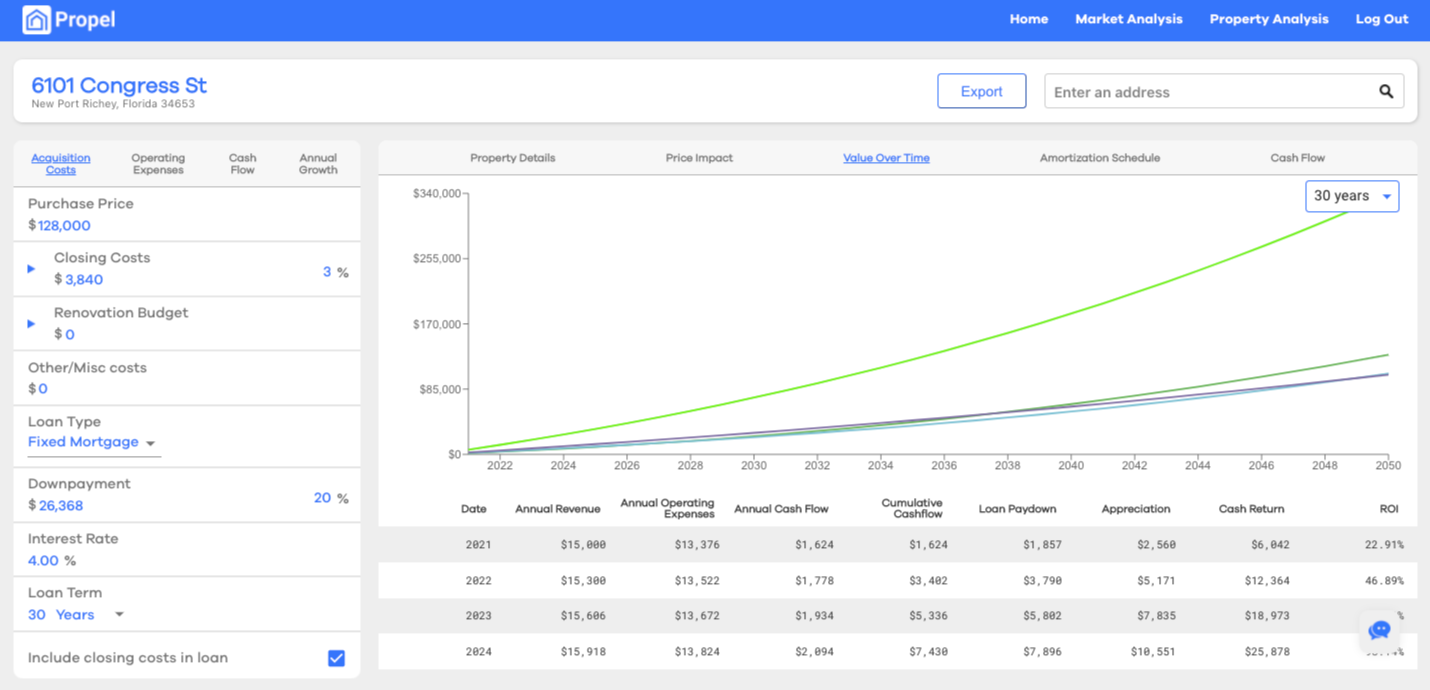Select the Acquisition Costs tab
This screenshot has width=1430, height=690.
[x=61, y=164]
